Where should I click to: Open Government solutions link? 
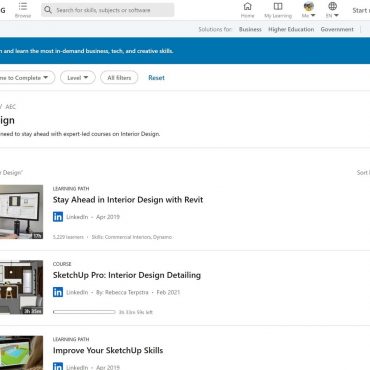[337, 29]
